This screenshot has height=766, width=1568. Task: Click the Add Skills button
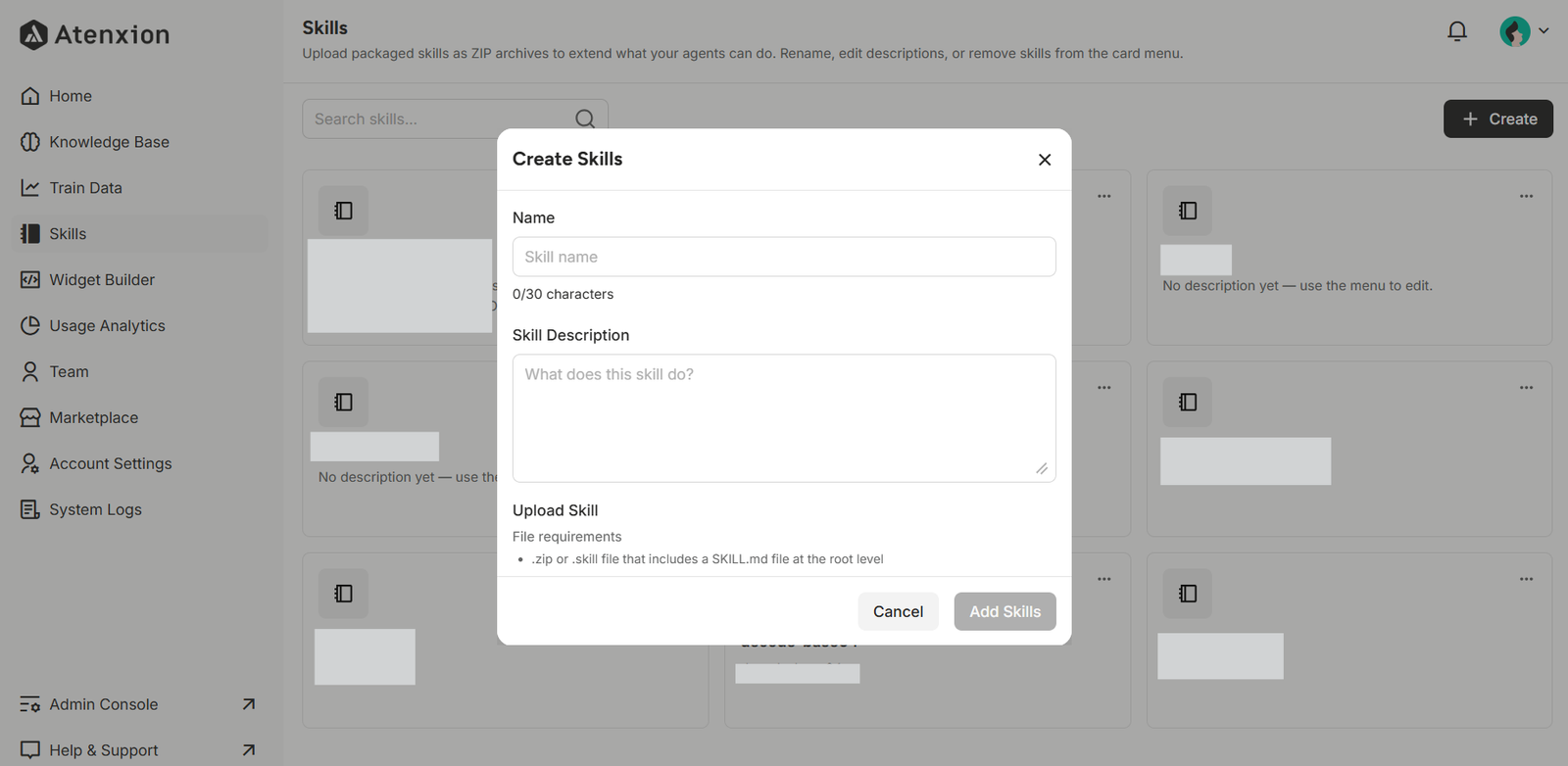[x=1005, y=611]
